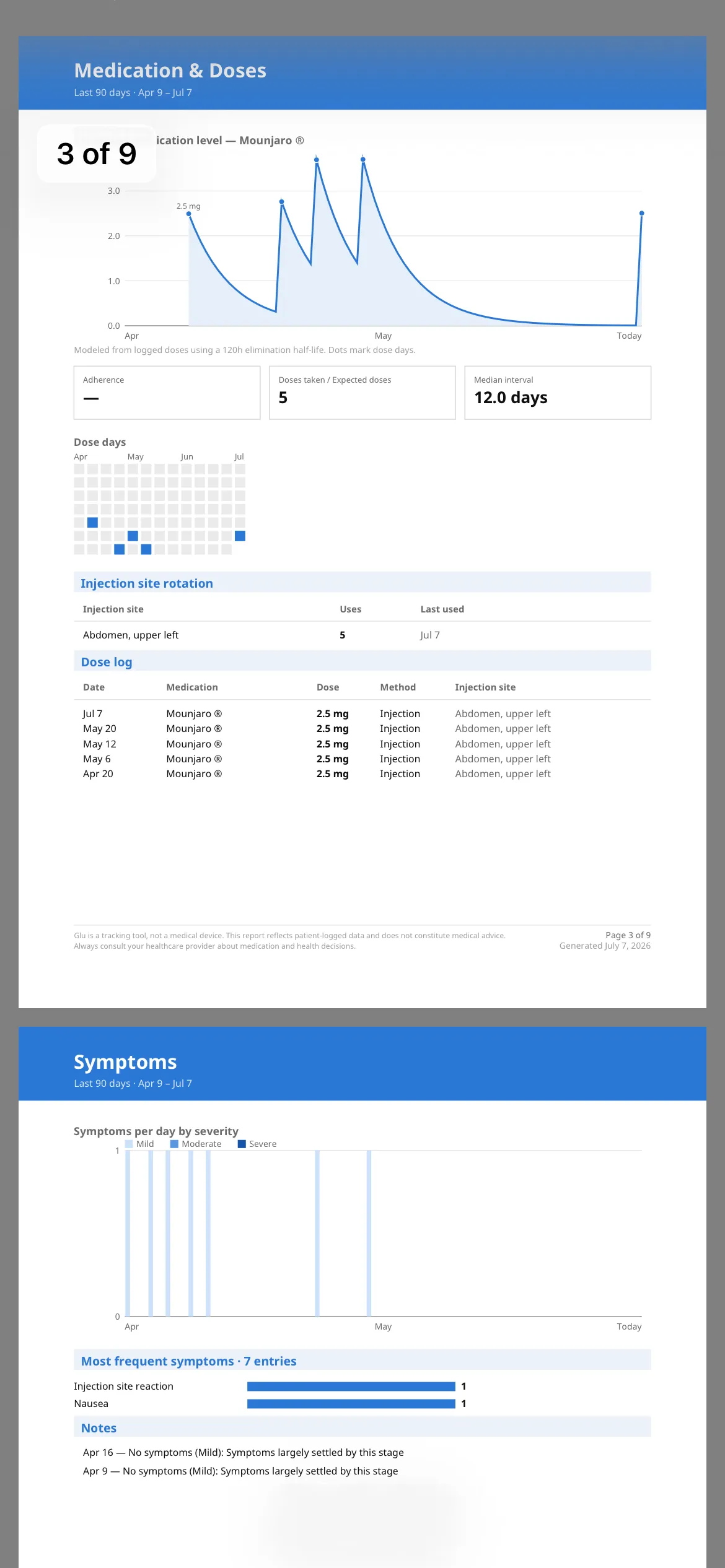Image resolution: width=725 pixels, height=1568 pixels.
Task: Click the 'Abdomen, upper left' row in rotation table
Action: 362,635
